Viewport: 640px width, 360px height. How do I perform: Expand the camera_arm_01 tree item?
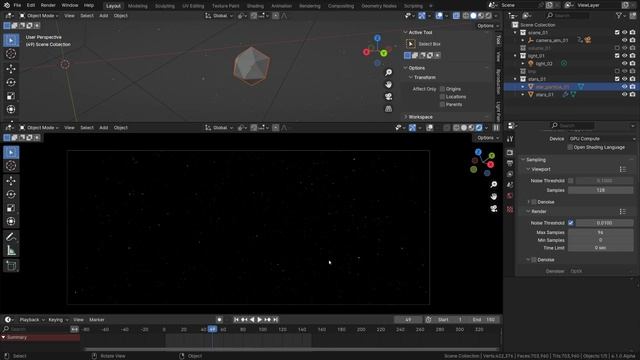tap(523, 40)
